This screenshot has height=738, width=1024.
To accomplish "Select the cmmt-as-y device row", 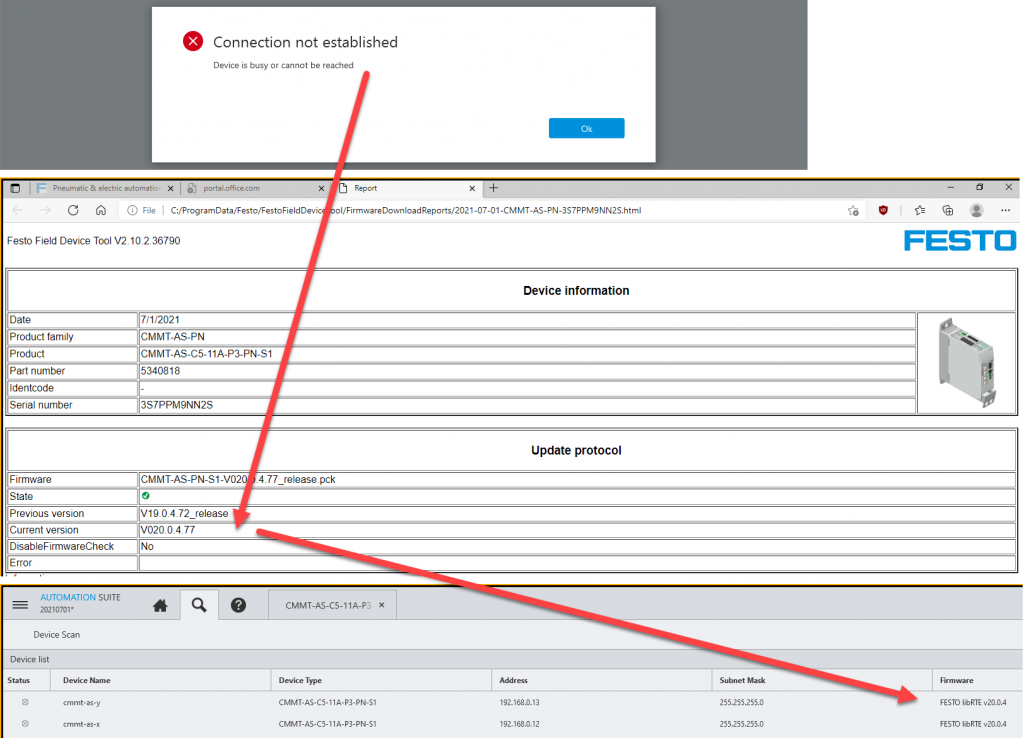I will coord(512,702).
